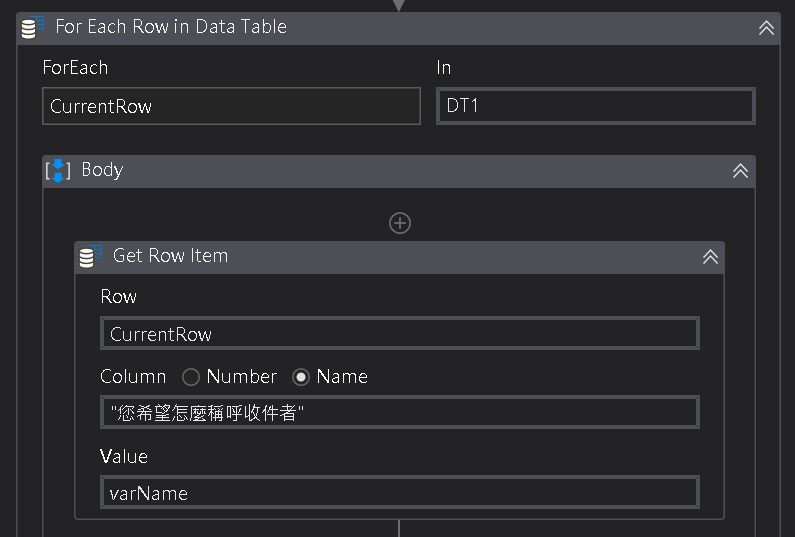Select the Number column radio button
Viewport: 795px width, 537px height.
pyautogui.click(x=191, y=377)
